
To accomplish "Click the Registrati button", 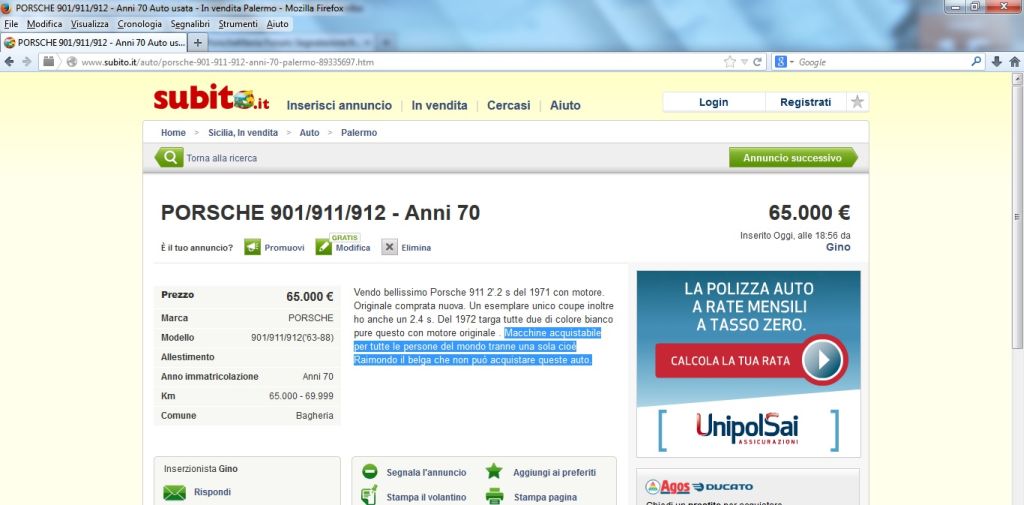I will pos(806,102).
